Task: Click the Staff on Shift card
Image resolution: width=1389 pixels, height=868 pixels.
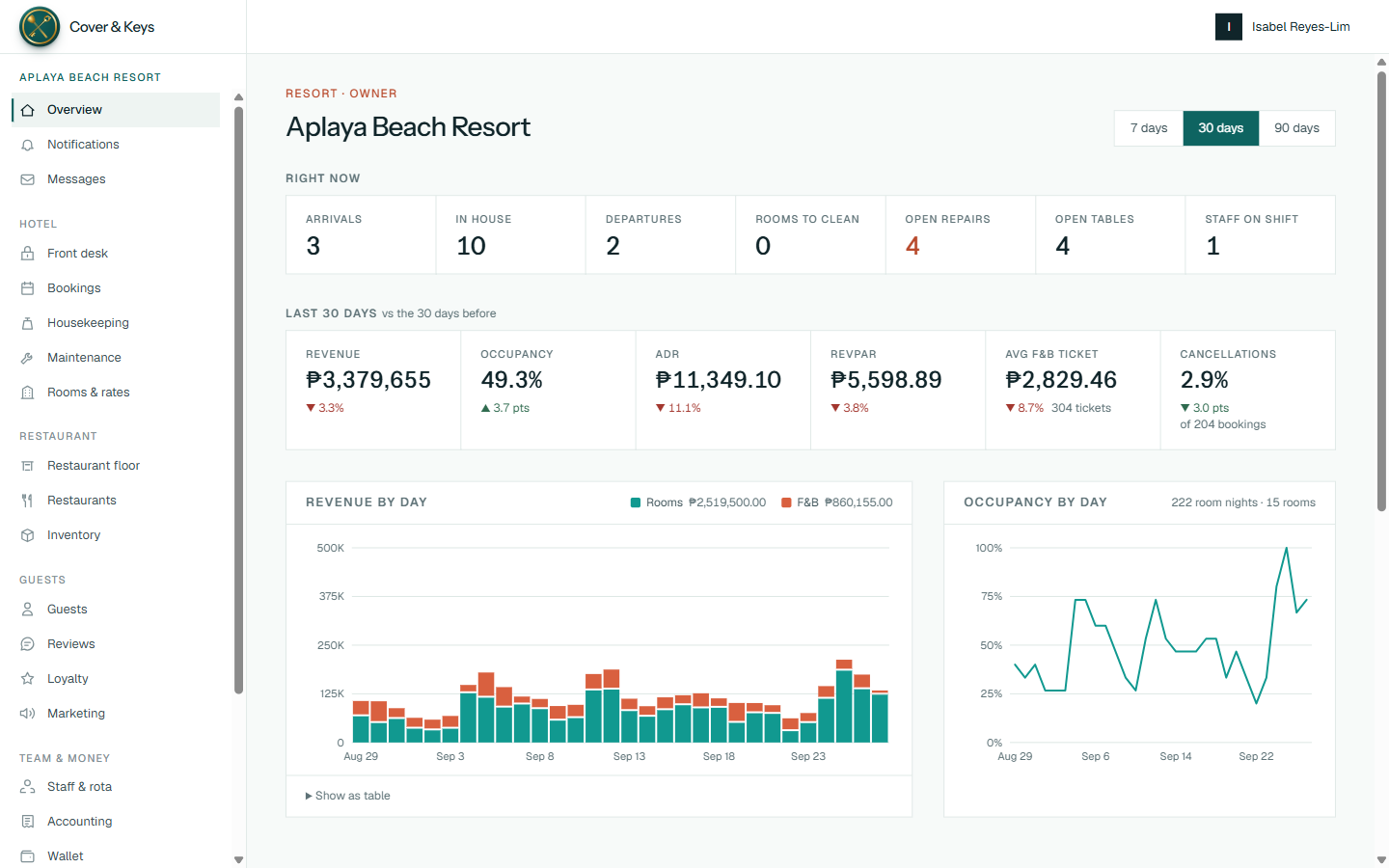Action: coord(1260,235)
